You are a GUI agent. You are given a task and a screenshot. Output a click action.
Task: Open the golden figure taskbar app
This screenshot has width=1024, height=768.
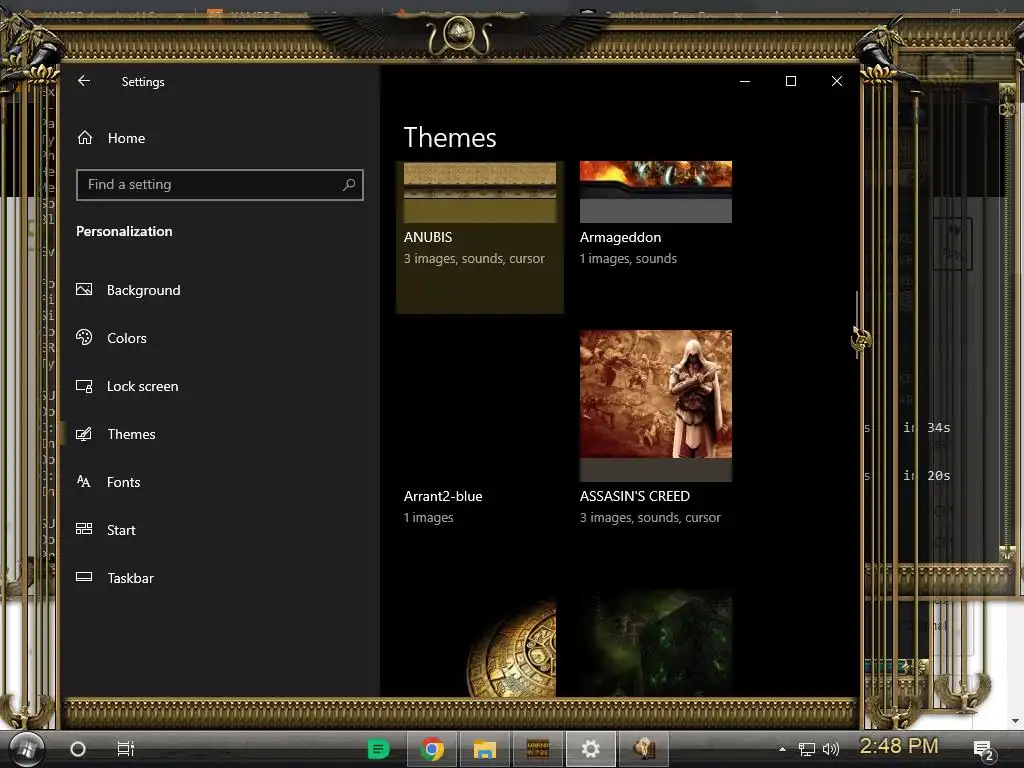(643, 749)
